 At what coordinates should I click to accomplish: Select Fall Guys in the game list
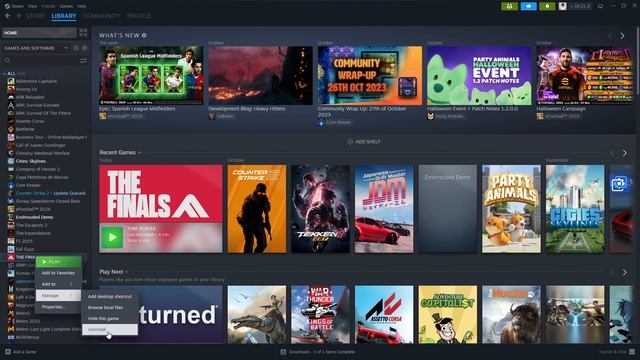25,249
